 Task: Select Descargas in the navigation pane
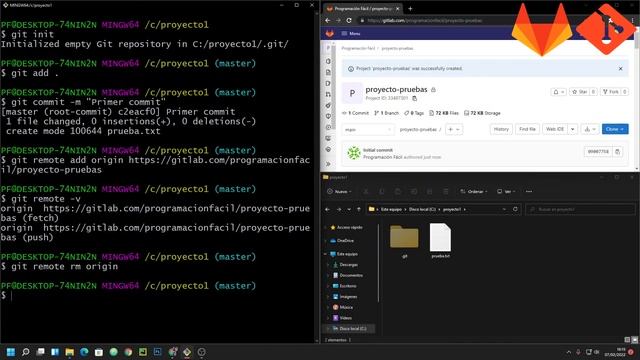(x=345, y=264)
